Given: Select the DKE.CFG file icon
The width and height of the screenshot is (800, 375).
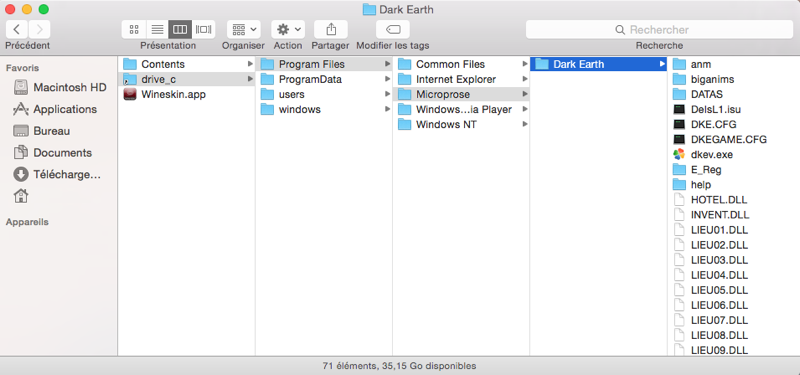Looking at the screenshot, I should coord(679,124).
